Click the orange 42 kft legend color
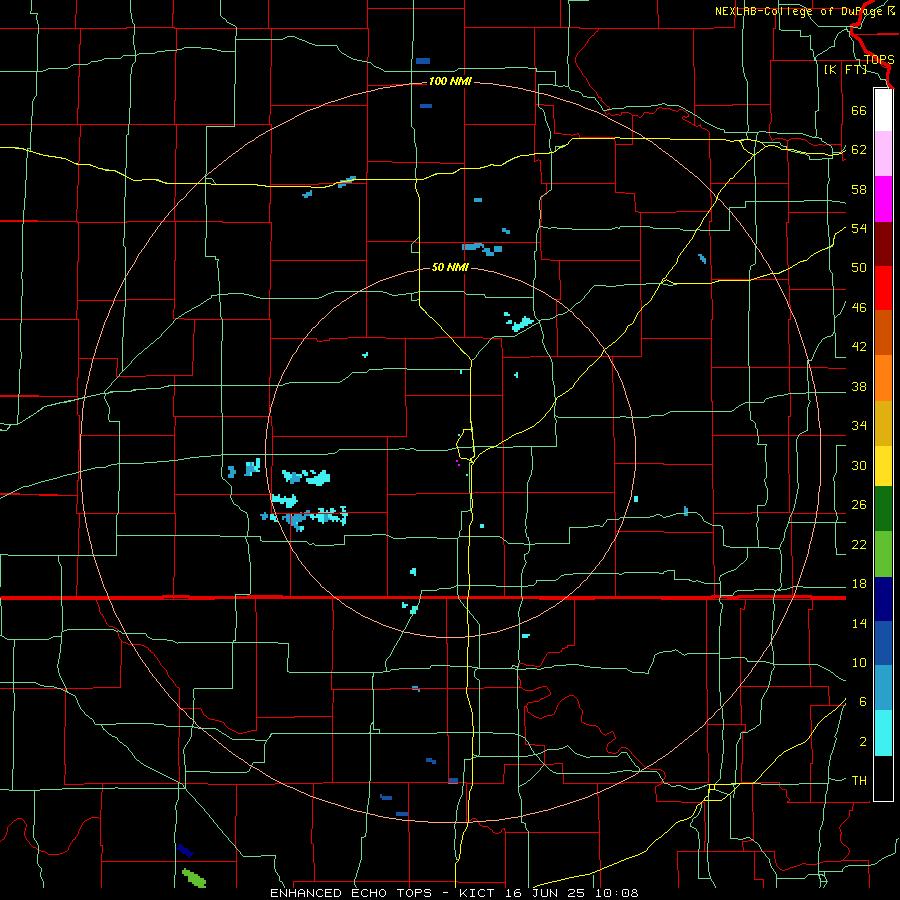This screenshot has height=900, width=900. 883,378
